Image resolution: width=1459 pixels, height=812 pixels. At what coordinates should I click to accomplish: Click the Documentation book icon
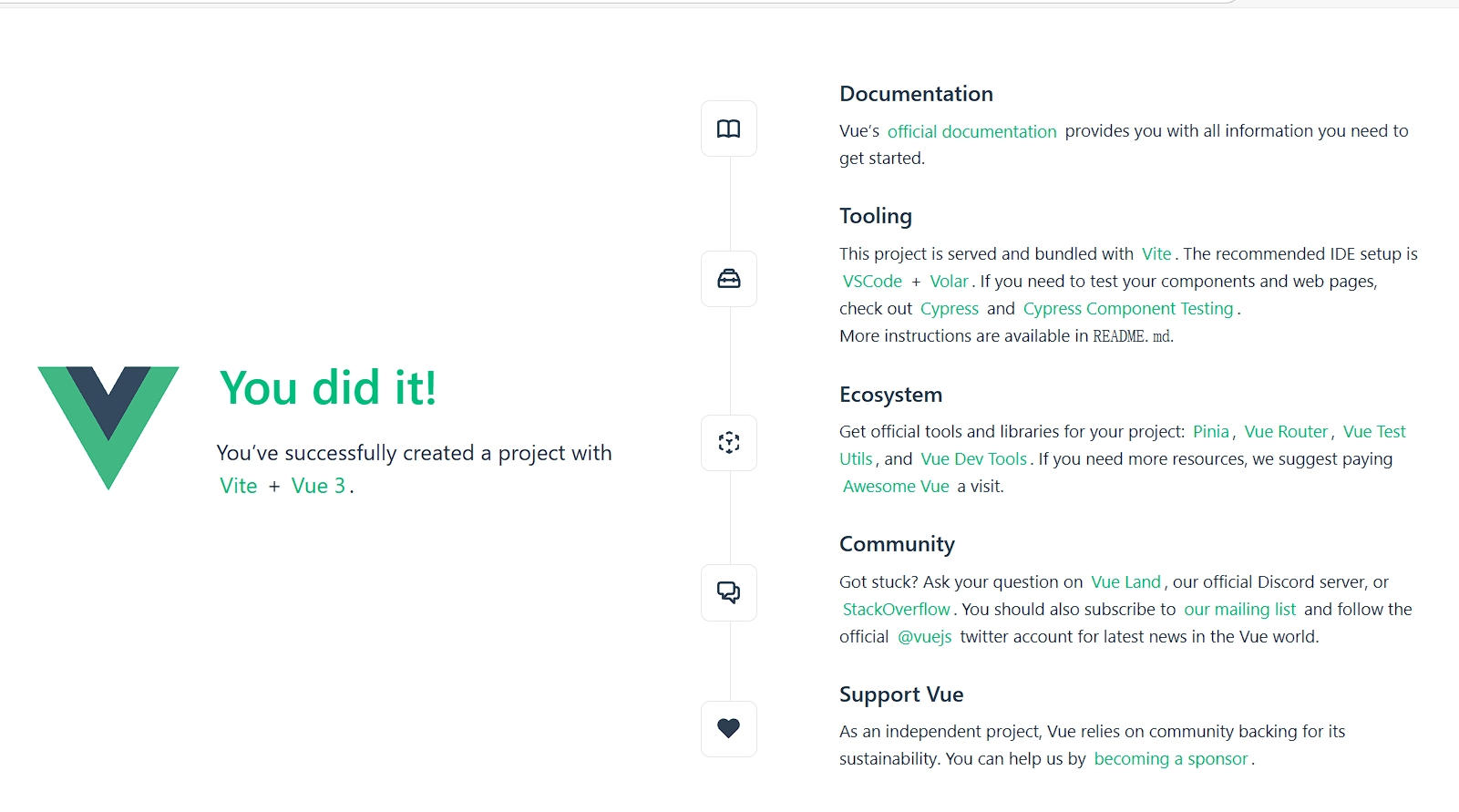(729, 128)
